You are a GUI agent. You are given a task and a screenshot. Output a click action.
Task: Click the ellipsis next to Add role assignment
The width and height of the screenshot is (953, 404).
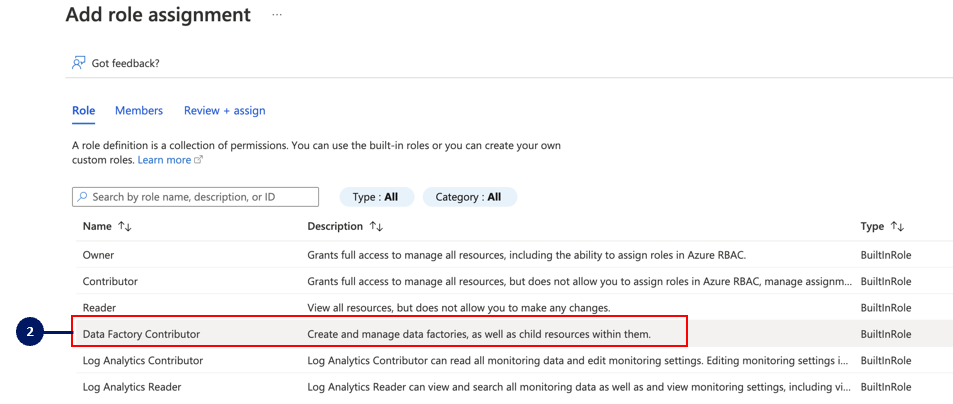pos(277,16)
